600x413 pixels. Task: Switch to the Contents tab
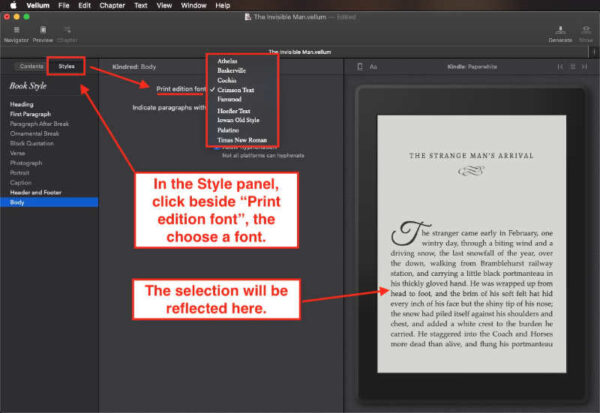(x=31, y=66)
